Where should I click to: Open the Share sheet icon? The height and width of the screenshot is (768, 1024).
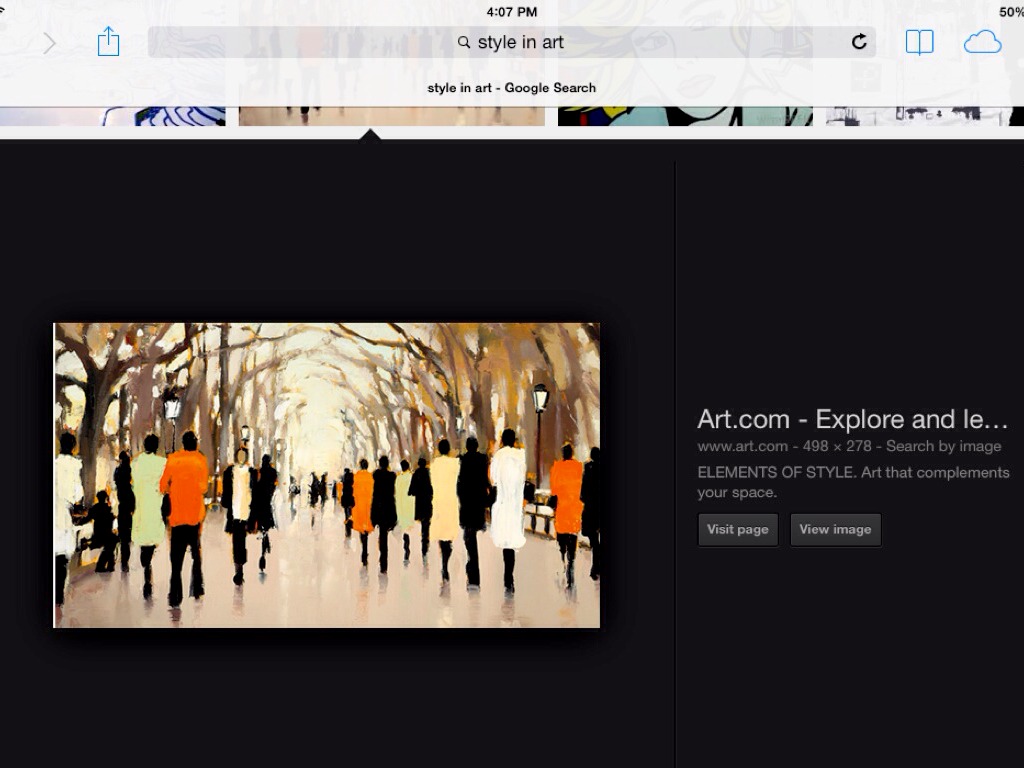coord(108,42)
